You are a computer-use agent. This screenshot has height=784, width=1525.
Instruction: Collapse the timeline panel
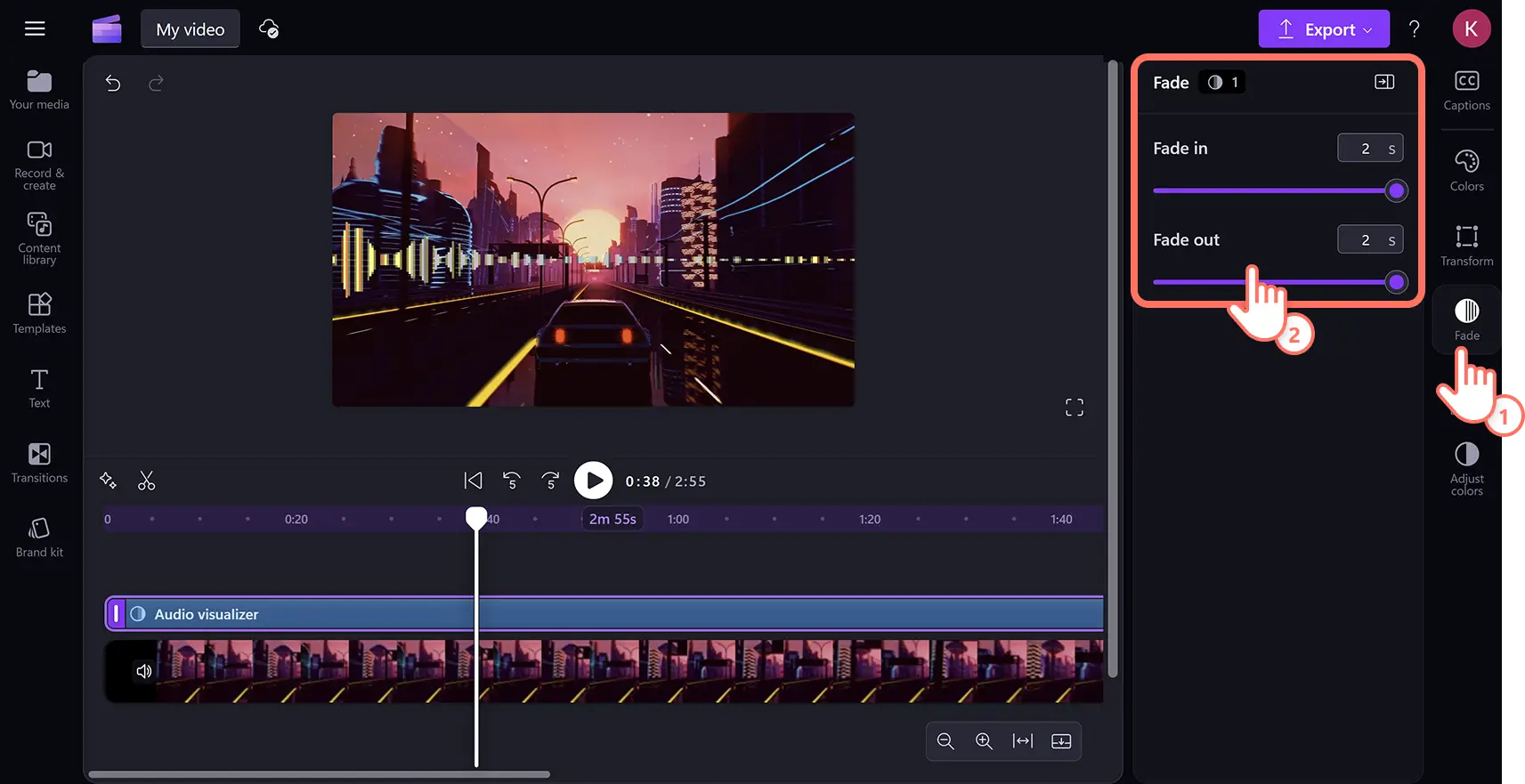(1061, 741)
